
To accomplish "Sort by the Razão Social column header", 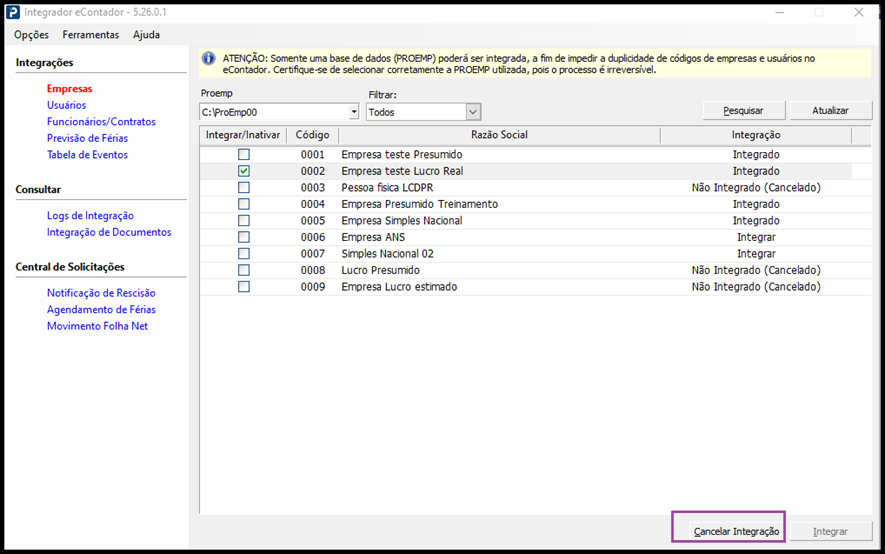I will click(x=498, y=135).
